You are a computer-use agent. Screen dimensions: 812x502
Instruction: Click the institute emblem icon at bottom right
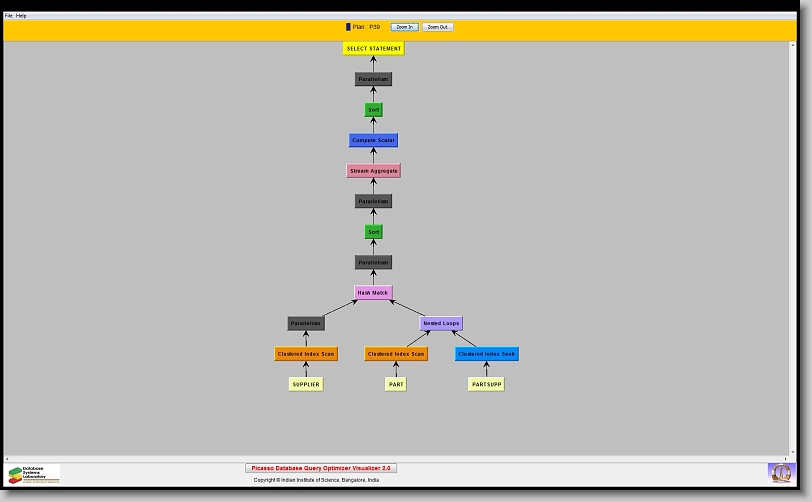(x=779, y=472)
